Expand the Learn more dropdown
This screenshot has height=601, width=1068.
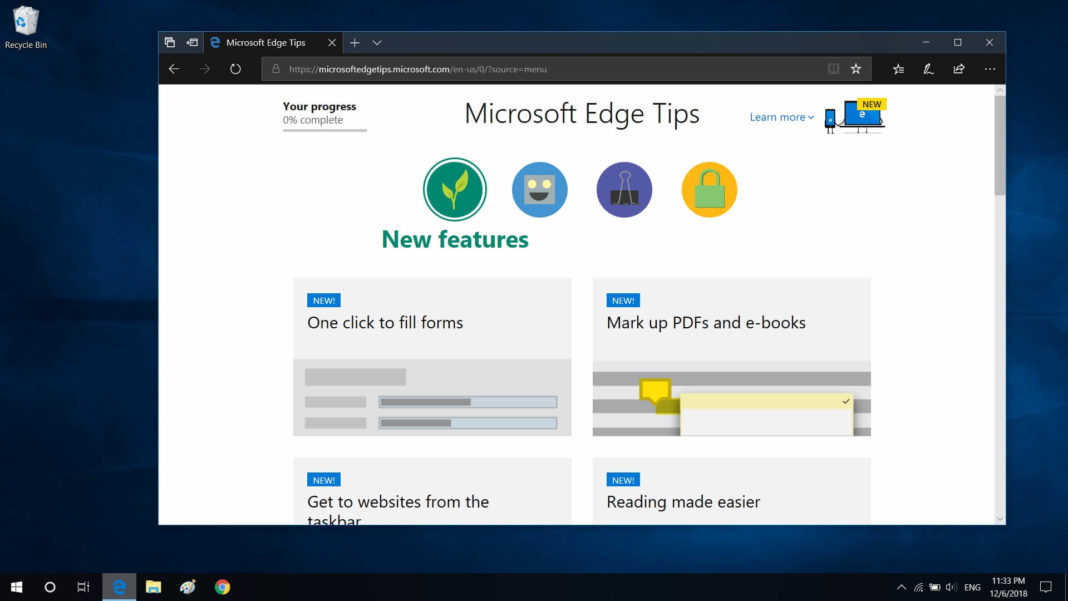[x=781, y=117]
